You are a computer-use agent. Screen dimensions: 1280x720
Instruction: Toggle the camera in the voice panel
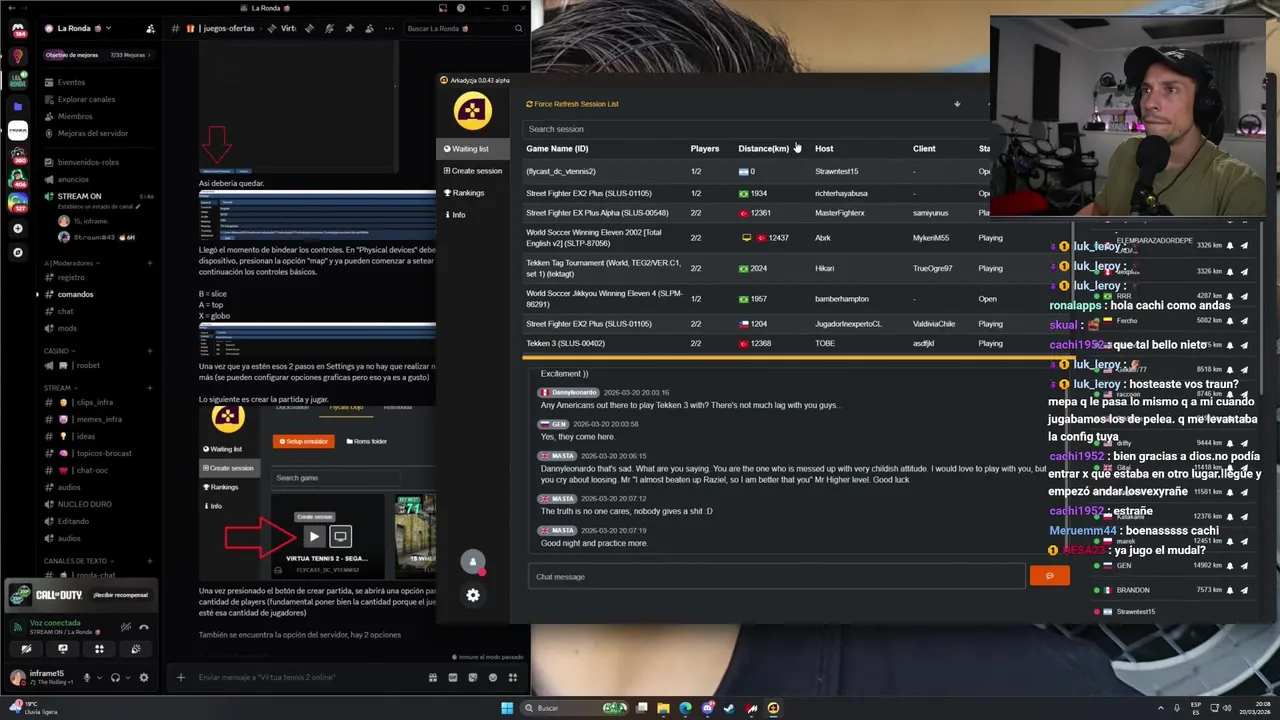pyautogui.click(x=26, y=649)
